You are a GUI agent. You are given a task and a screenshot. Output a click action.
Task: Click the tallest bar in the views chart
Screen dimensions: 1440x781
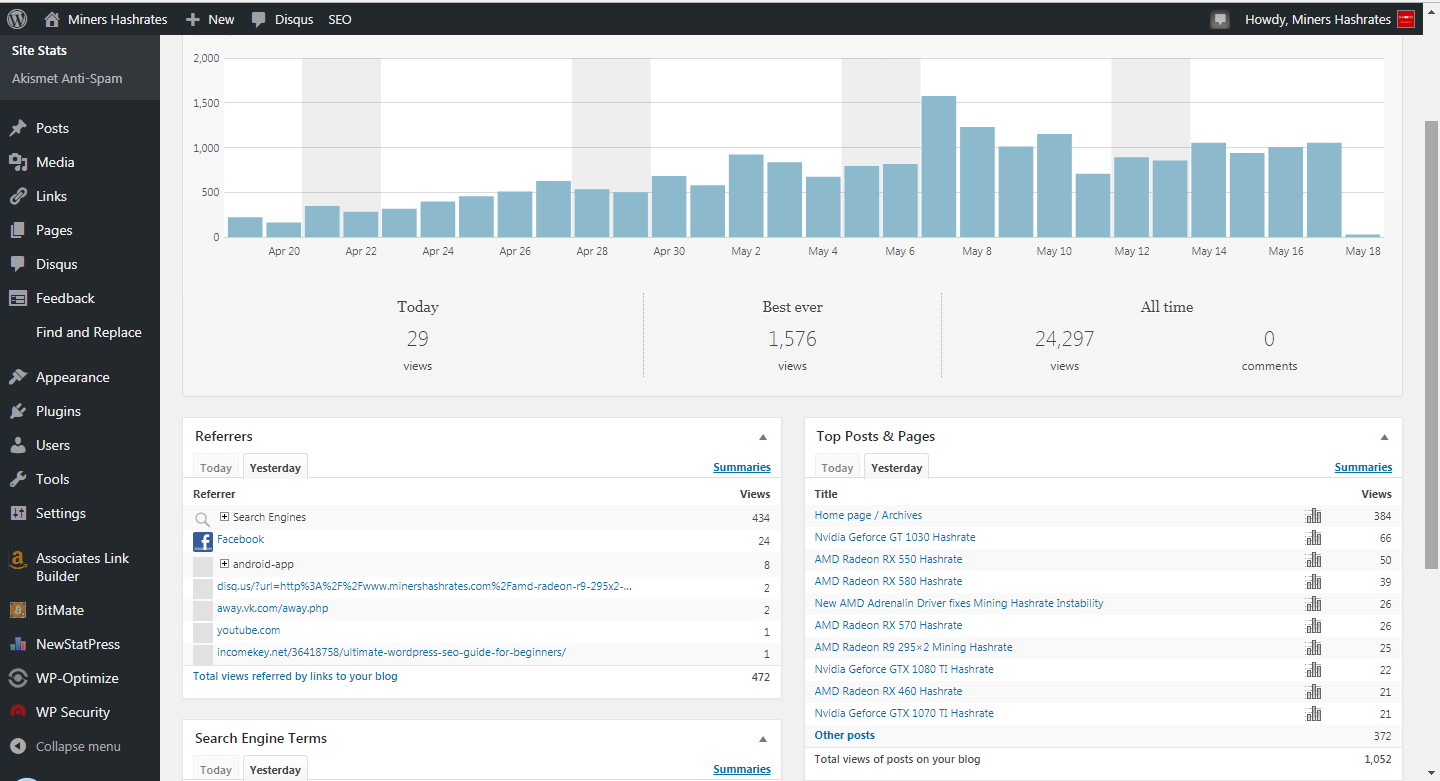point(938,166)
